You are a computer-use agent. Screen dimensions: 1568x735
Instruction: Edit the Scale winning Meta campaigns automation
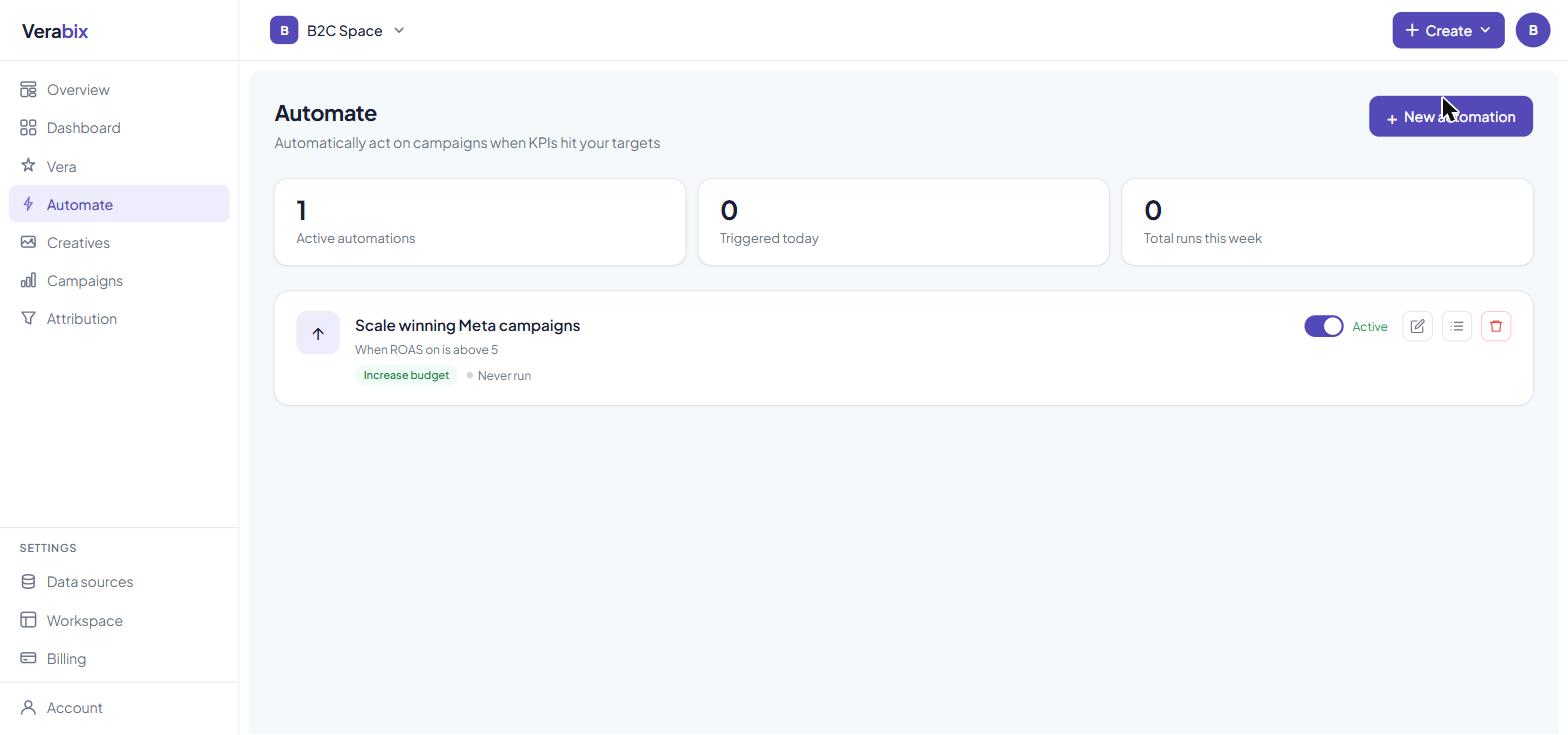coord(1417,326)
